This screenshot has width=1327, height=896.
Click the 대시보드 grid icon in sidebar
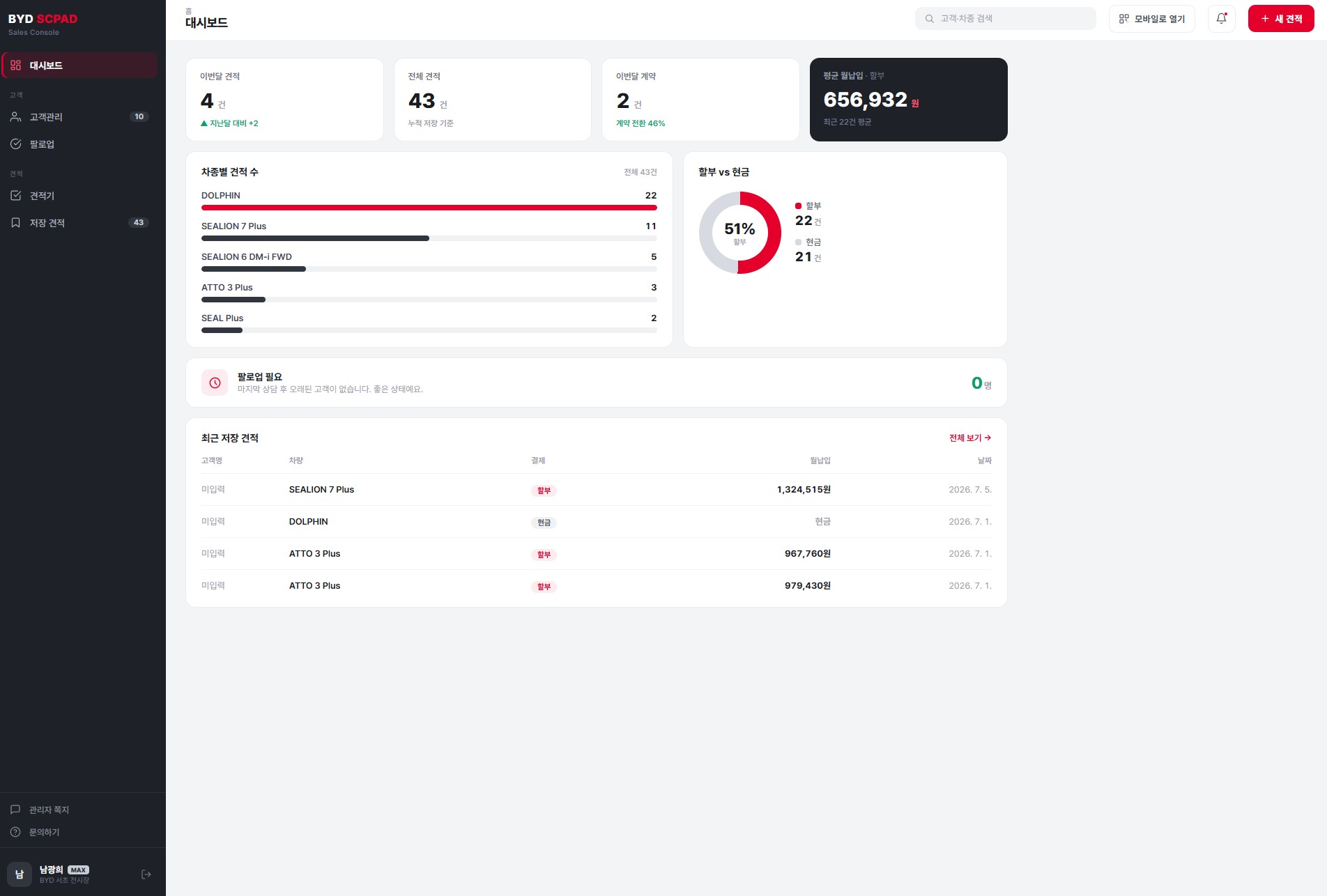tap(16, 65)
